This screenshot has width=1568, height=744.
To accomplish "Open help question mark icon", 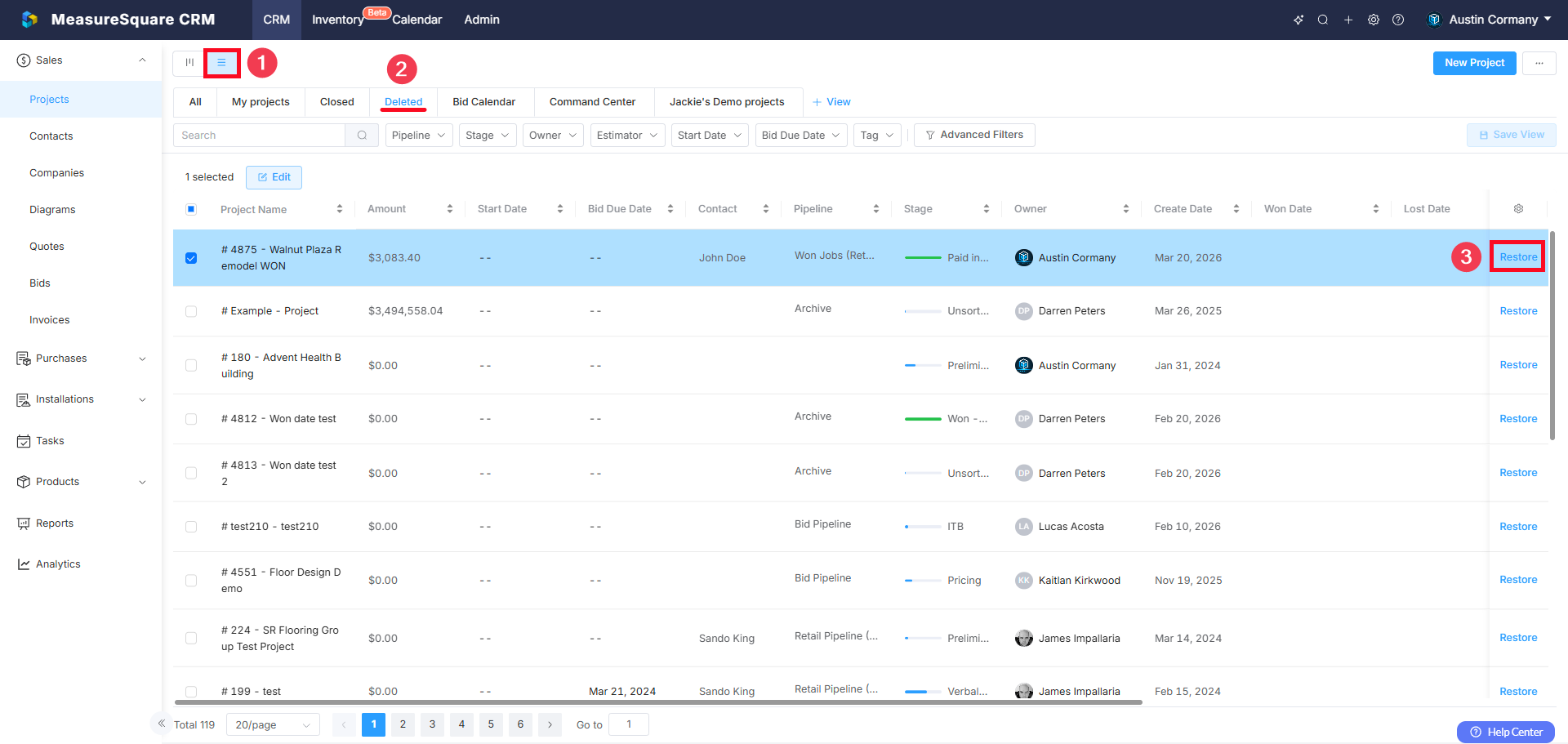I will 1398,20.
